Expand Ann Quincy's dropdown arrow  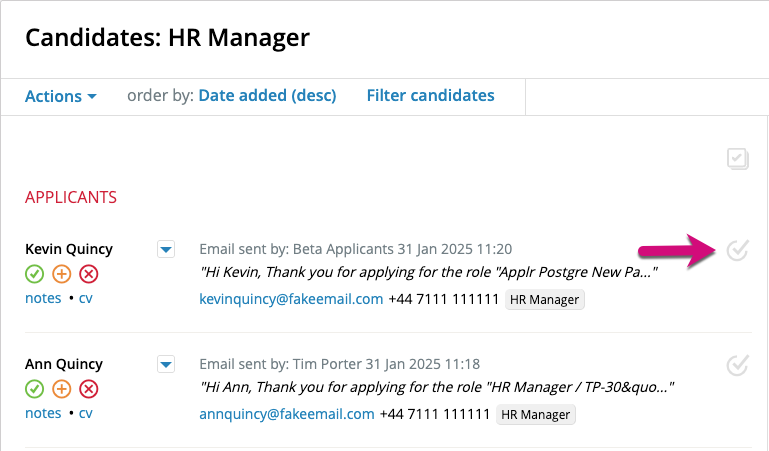166,365
